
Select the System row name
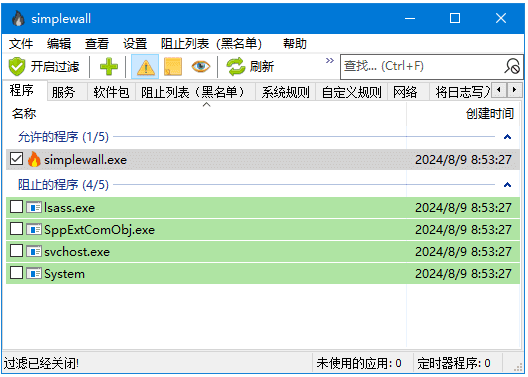pos(65,274)
